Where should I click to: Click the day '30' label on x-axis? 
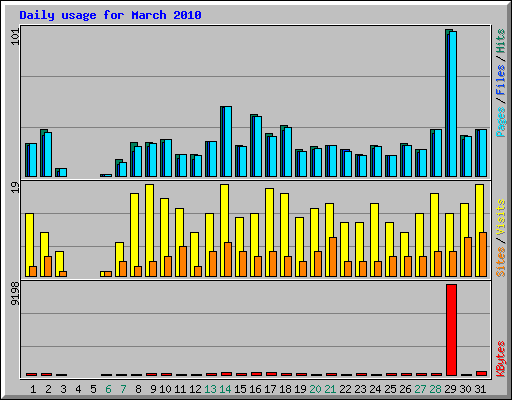[465, 389]
